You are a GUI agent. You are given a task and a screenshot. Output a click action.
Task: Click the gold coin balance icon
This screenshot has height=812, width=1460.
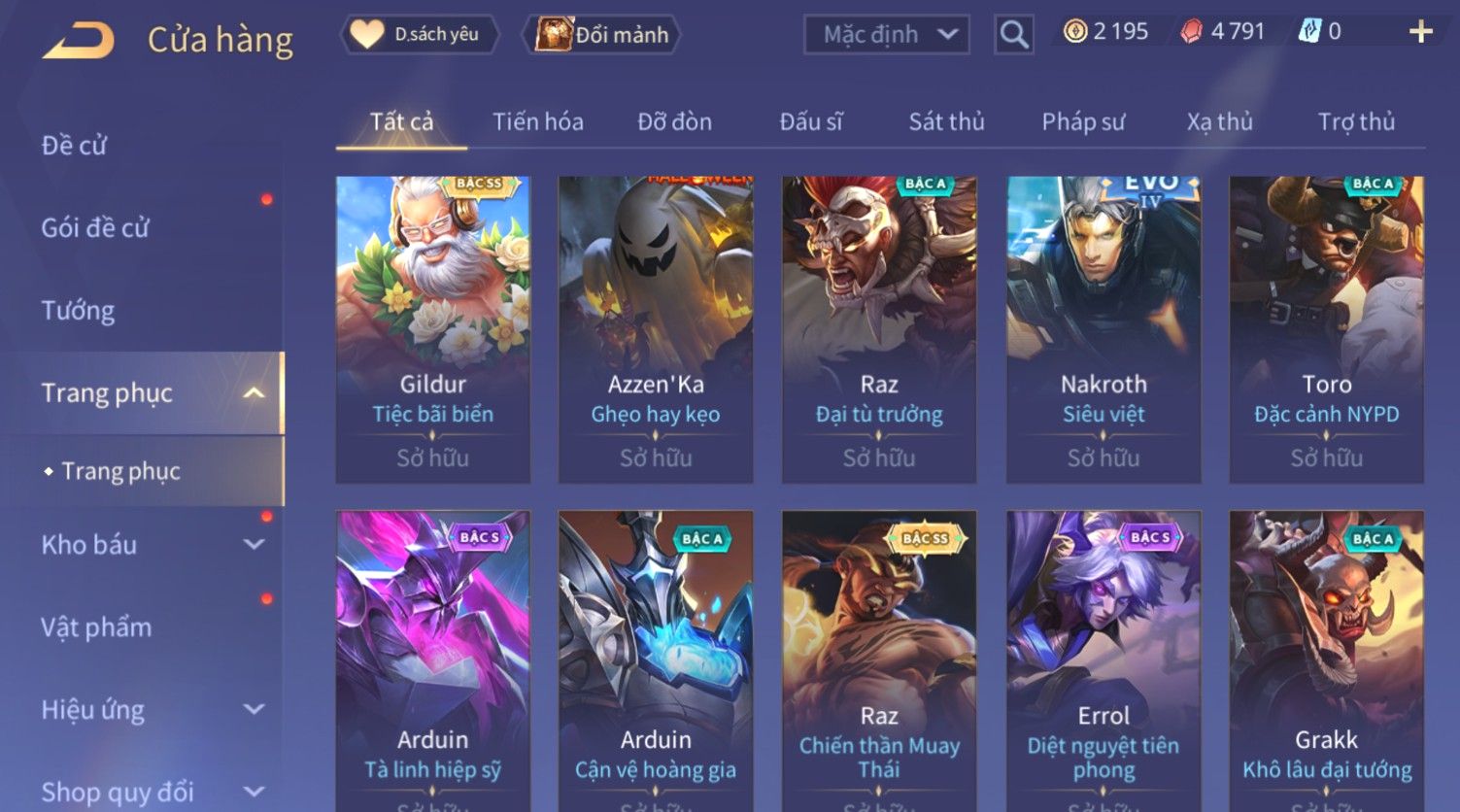pyautogui.click(x=1074, y=32)
